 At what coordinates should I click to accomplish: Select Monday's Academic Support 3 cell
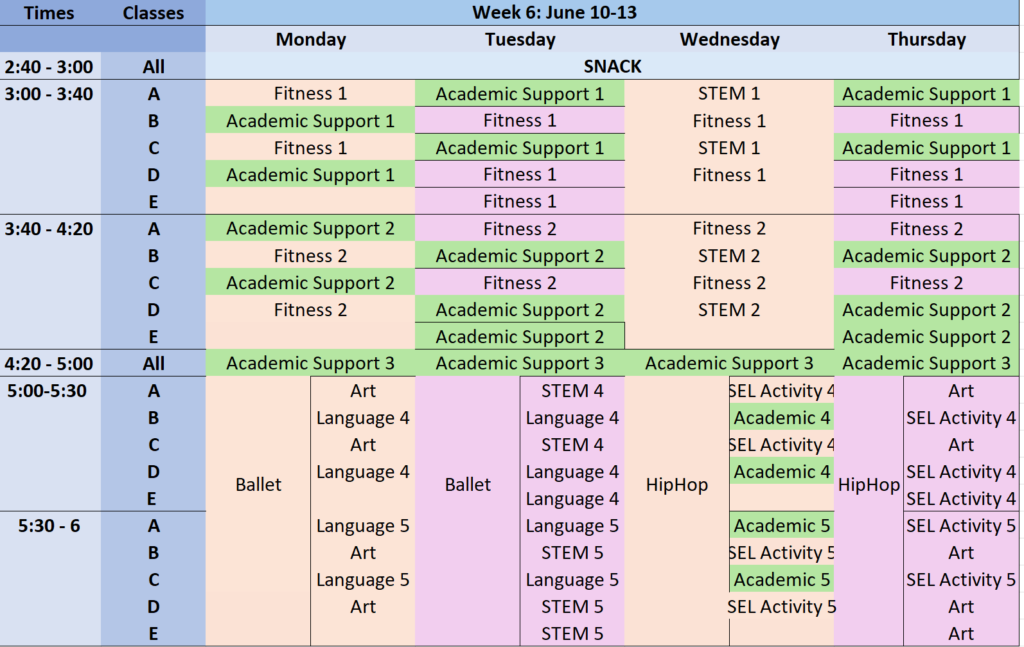point(310,363)
